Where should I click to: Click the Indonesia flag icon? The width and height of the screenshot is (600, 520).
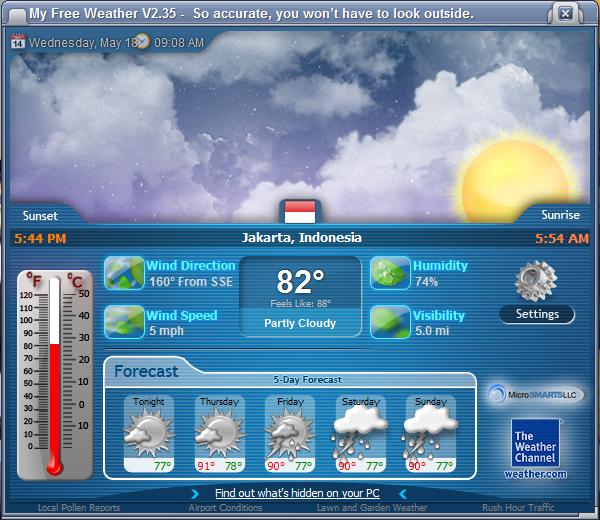(300, 212)
